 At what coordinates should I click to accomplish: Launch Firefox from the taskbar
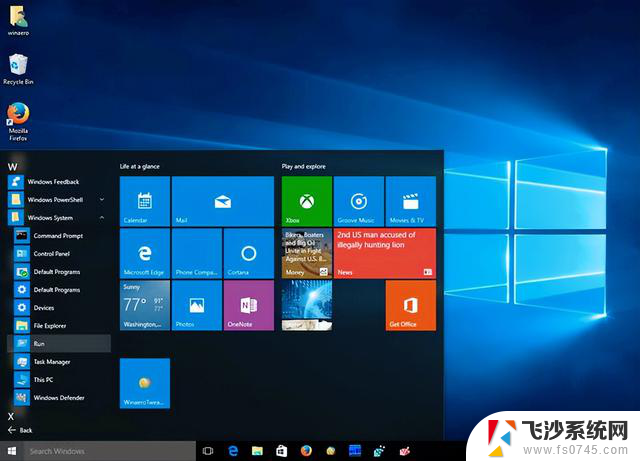(x=306, y=451)
